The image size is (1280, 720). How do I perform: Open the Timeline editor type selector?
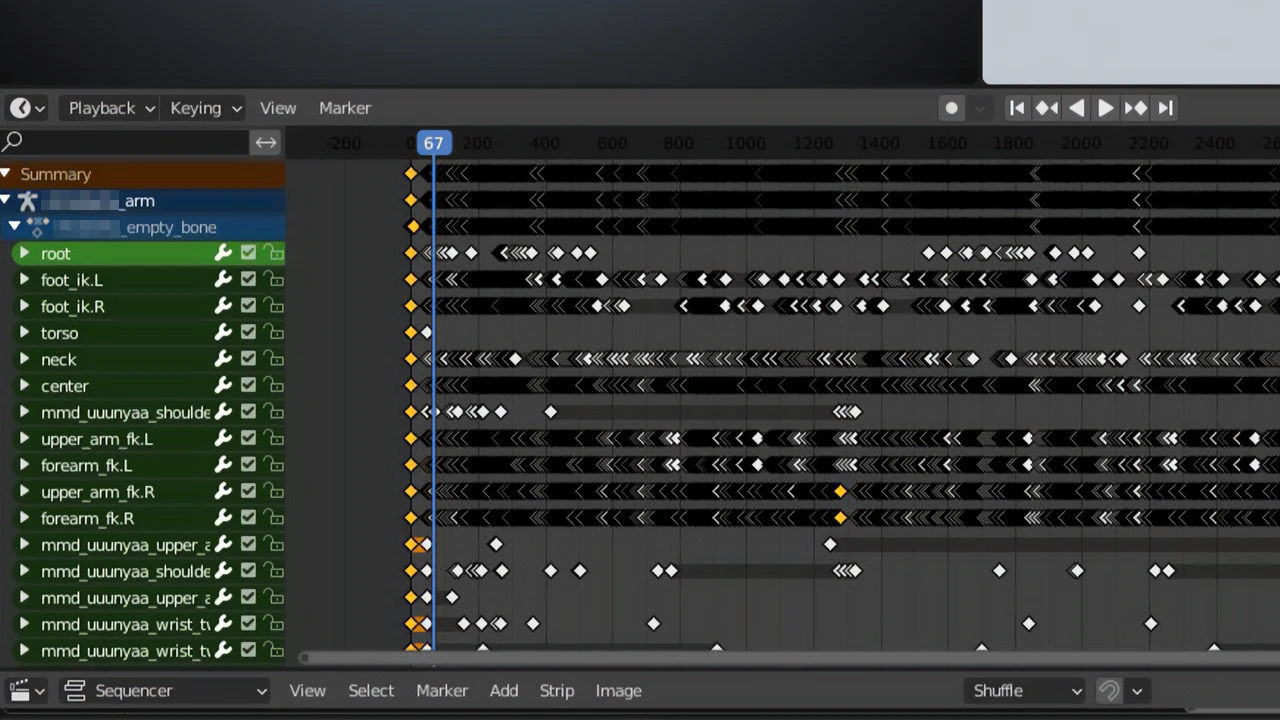[27, 108]
